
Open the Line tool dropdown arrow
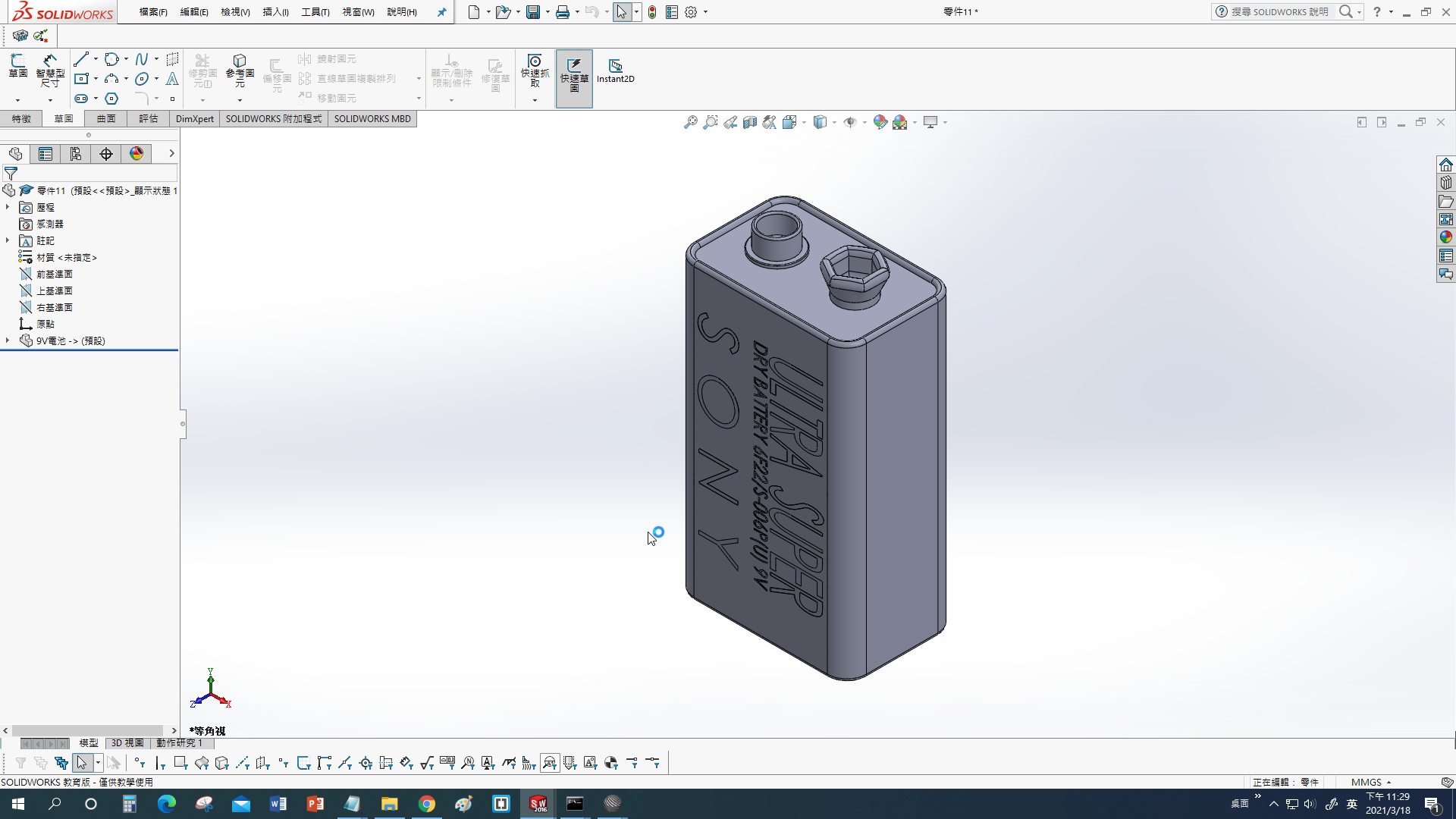(96, 59)
